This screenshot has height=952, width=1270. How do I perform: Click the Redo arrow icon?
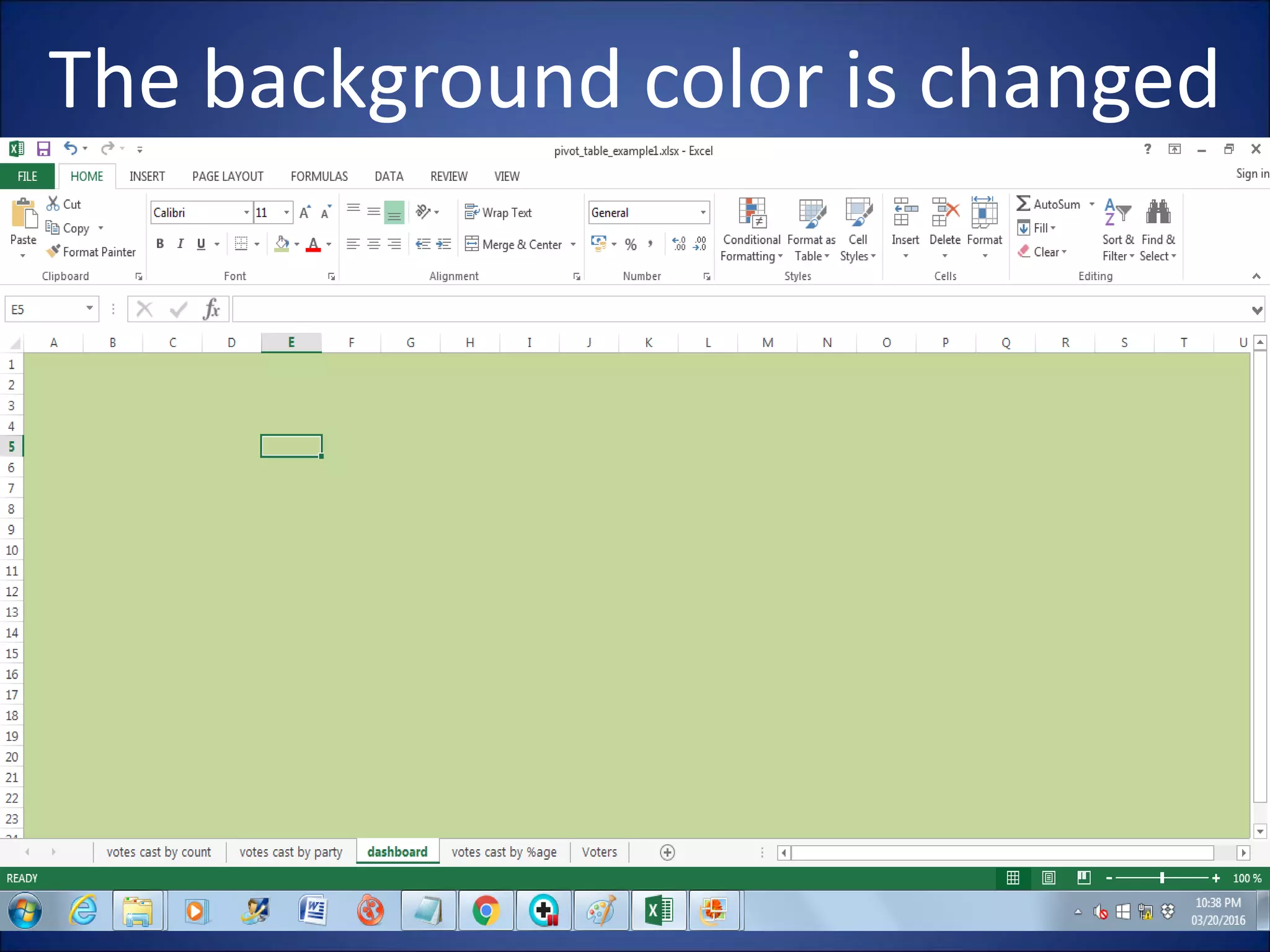(x=108, y=149)
